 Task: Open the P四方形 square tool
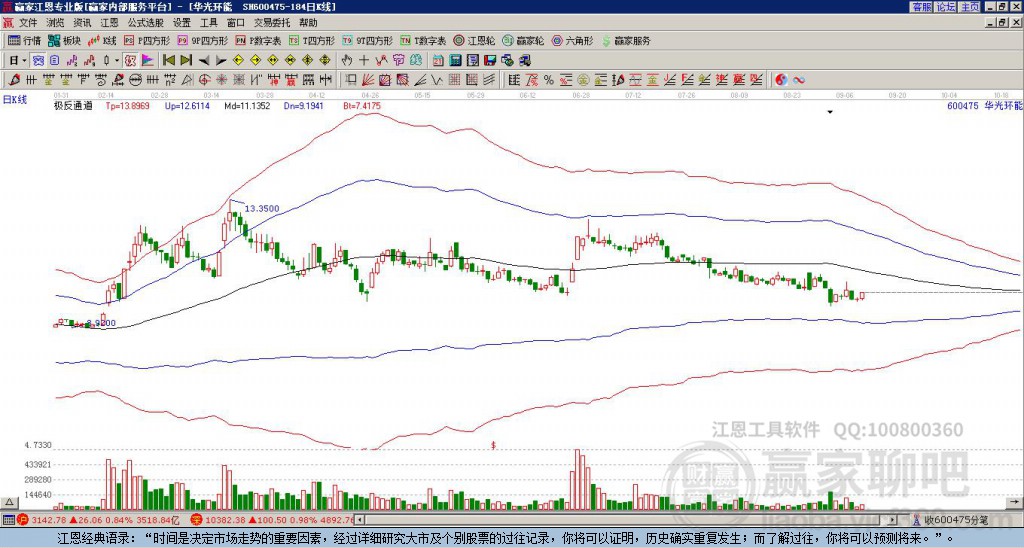[x=147, y=40]
